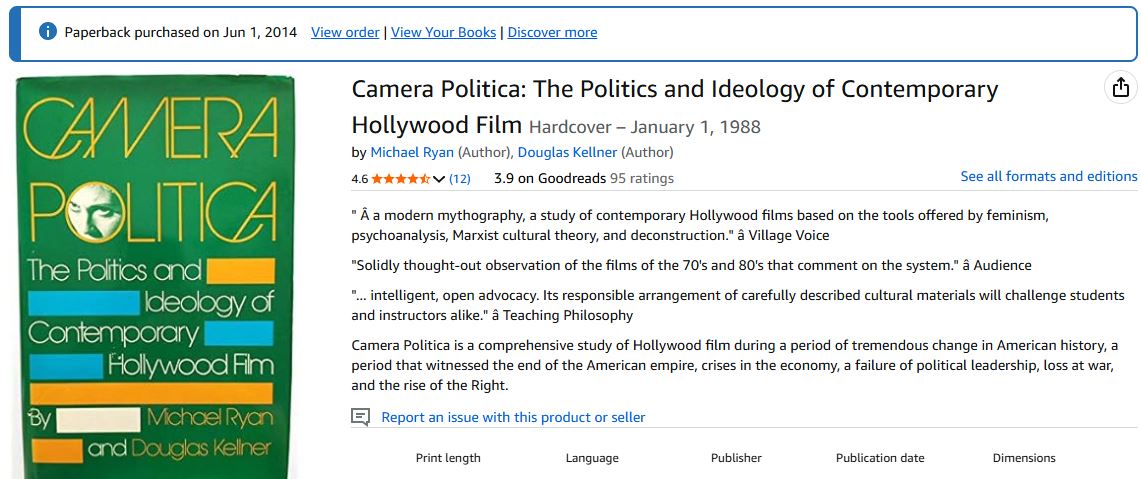This screenshot has height=479, width=1141.
Task: Open View order link
Action: point(345,32)
